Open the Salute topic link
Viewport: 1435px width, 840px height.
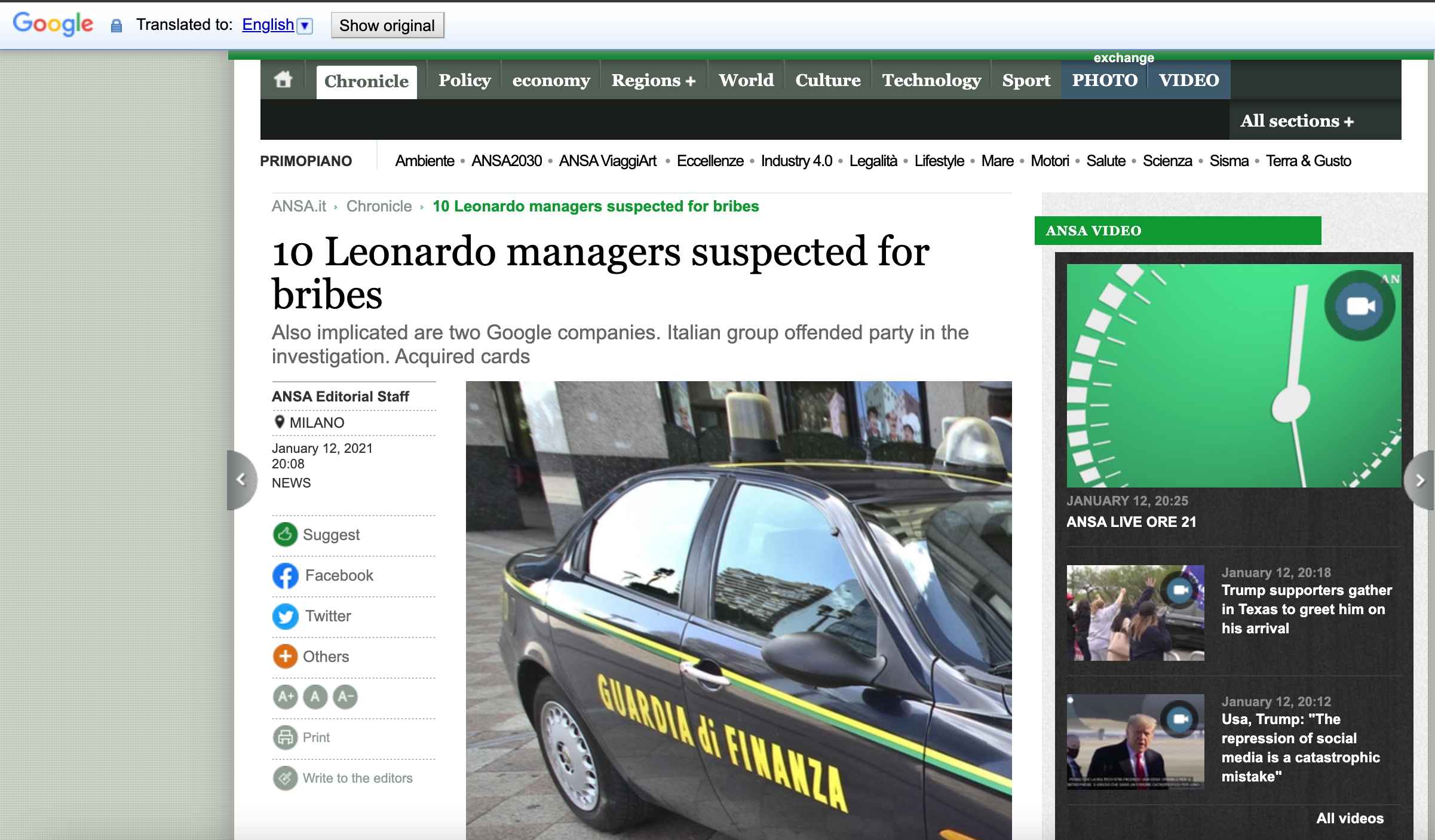coord(1106,161)
